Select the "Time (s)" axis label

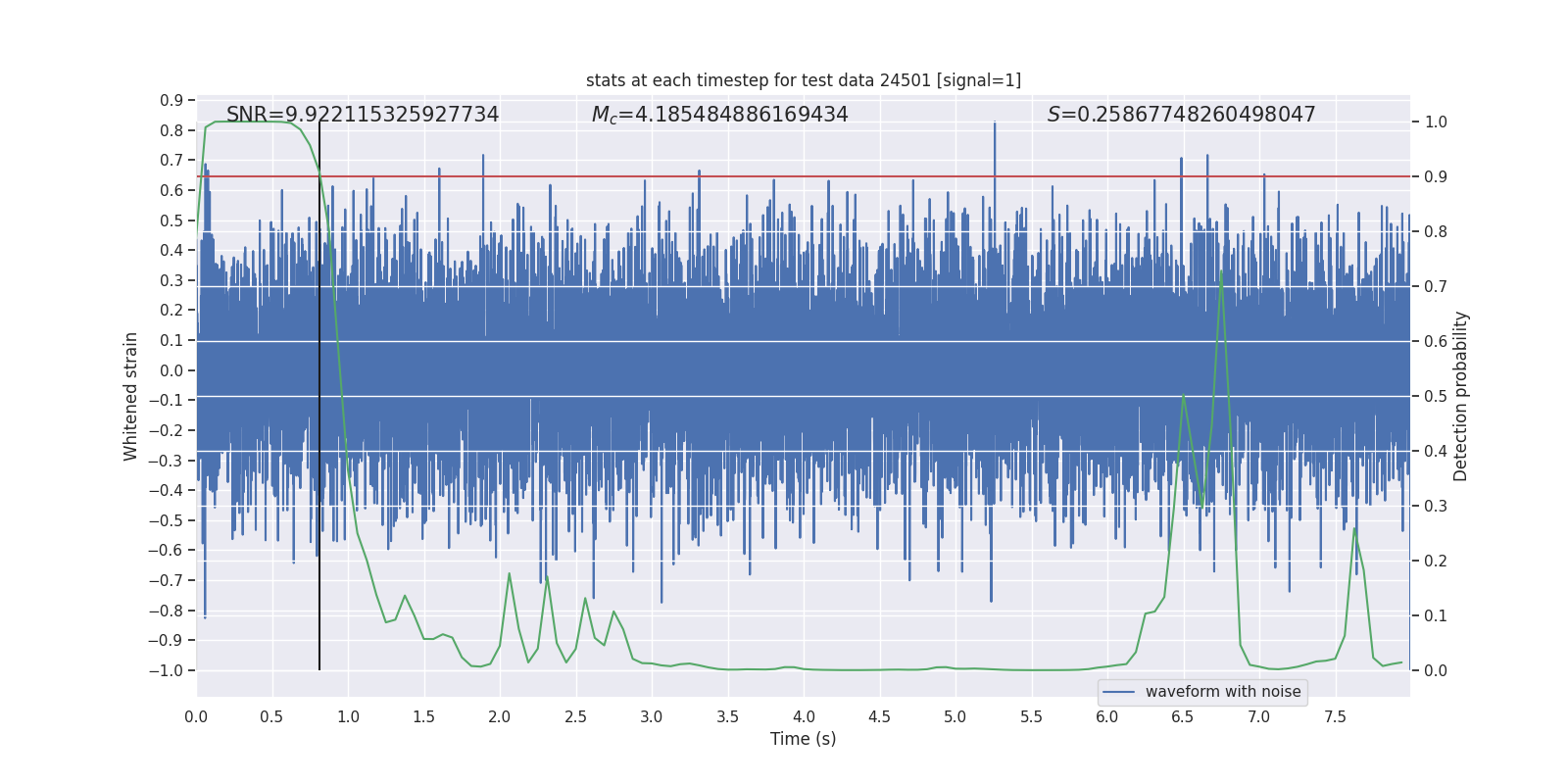[804, 739]
